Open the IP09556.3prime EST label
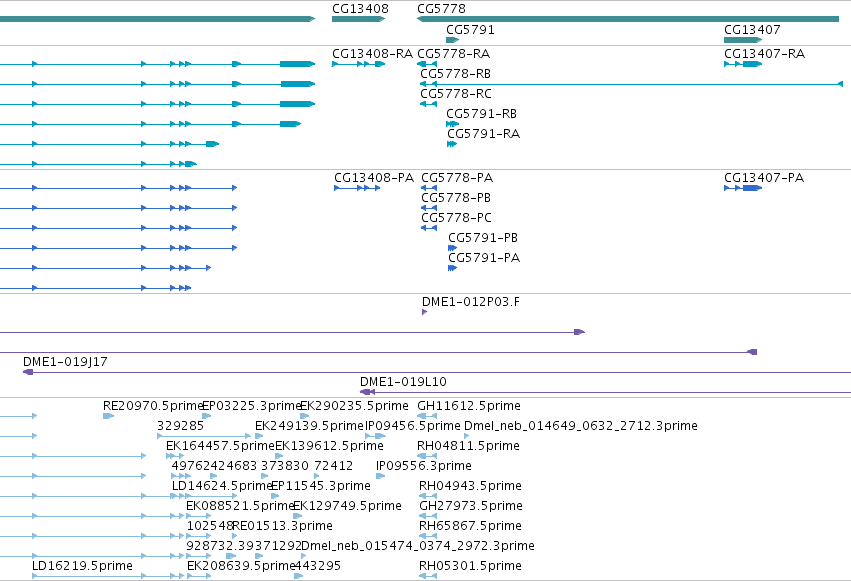The image size is (851, 581). 424,466
